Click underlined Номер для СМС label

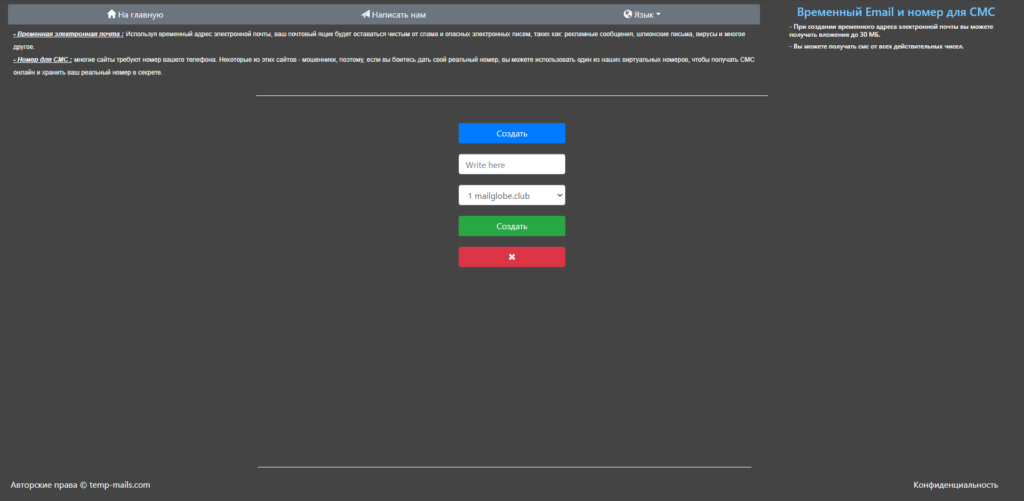43,60
